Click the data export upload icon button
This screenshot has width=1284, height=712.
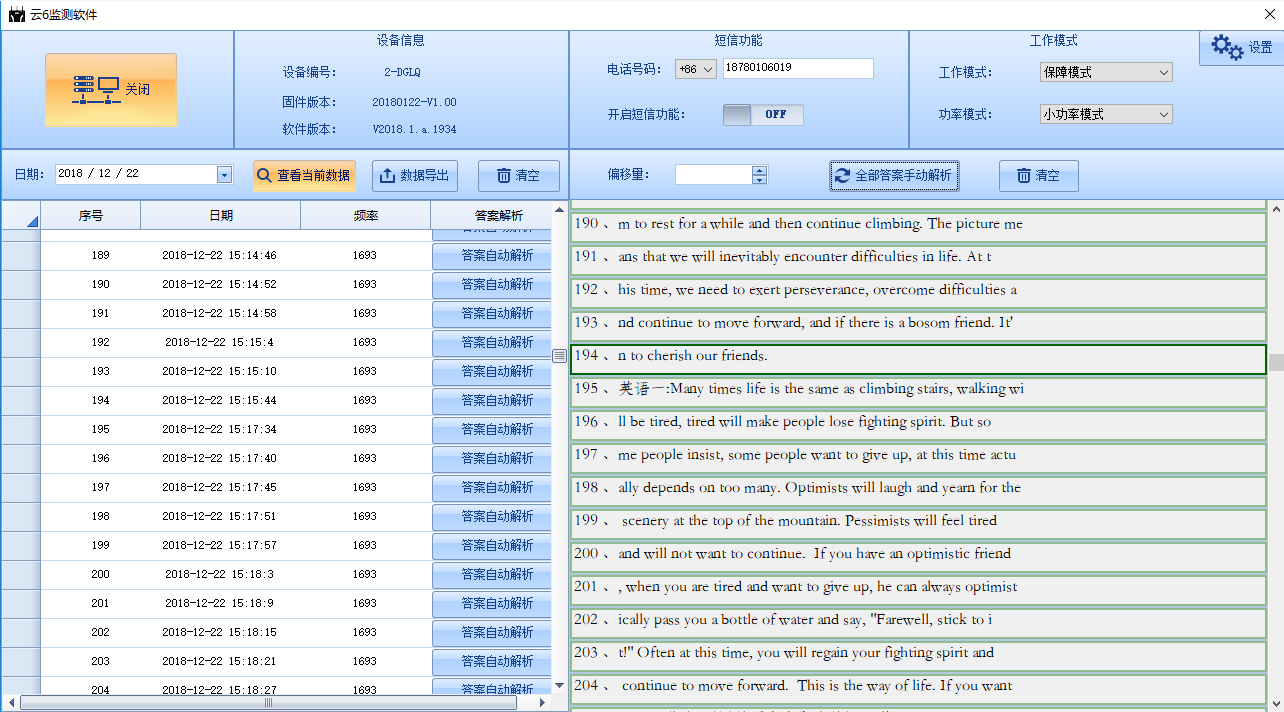click(x=415, y=175)
